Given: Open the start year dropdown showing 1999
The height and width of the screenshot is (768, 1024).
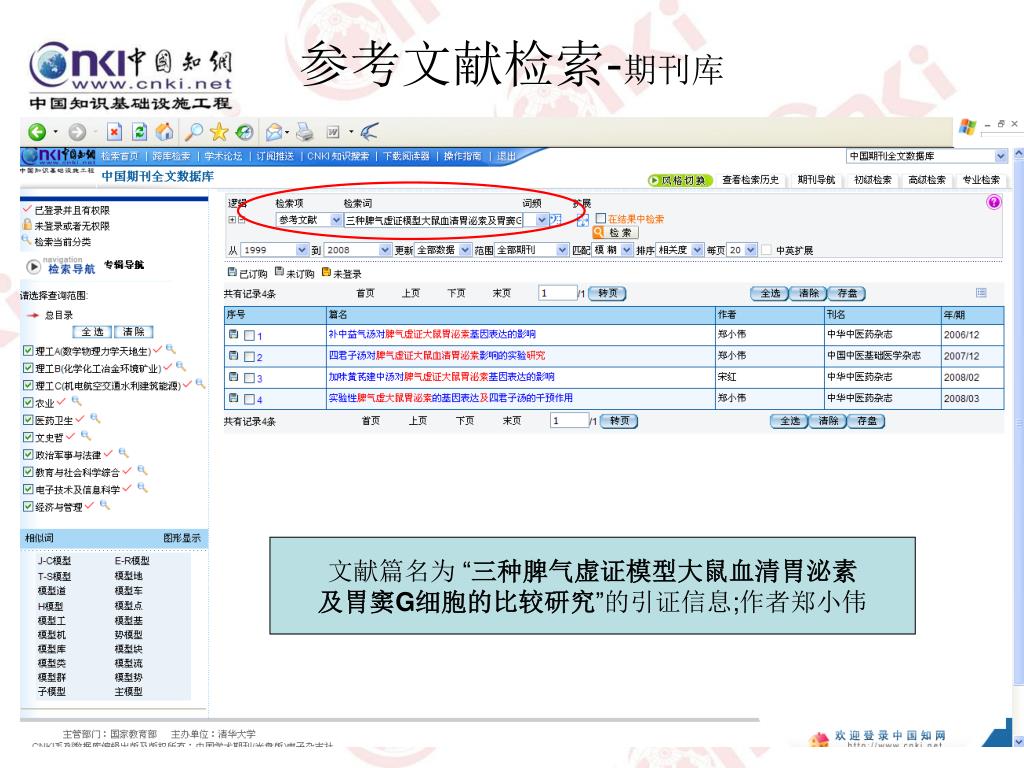Looking at the screenshot, I should (x=274, y=250).
